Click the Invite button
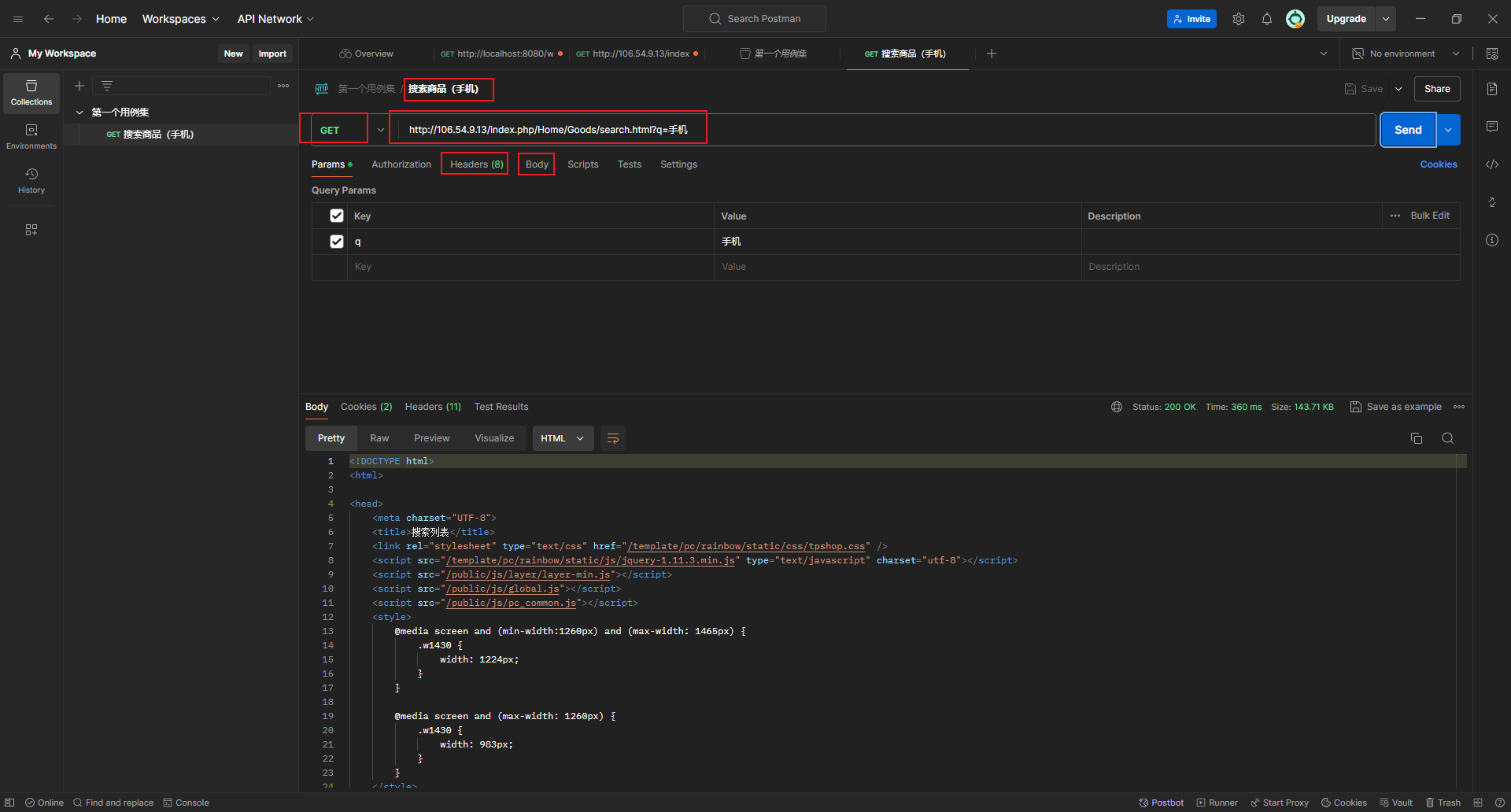This screenshot has height=812, width=1511. tap(1191, 19)
